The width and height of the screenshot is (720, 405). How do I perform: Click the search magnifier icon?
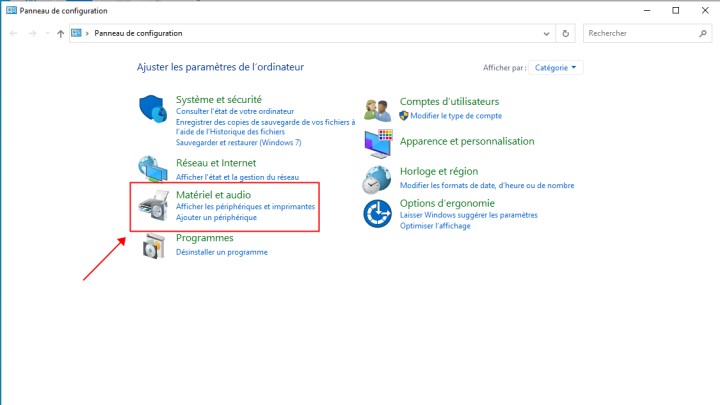coord(703,34)
